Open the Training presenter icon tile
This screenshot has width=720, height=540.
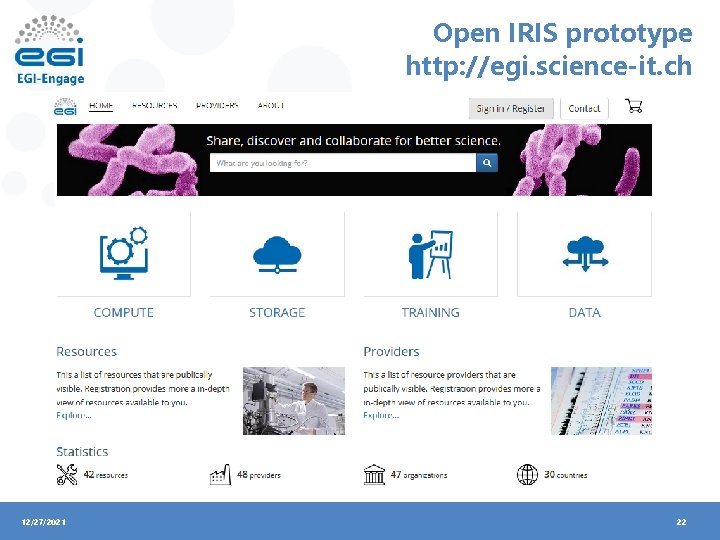pos(430,253)
